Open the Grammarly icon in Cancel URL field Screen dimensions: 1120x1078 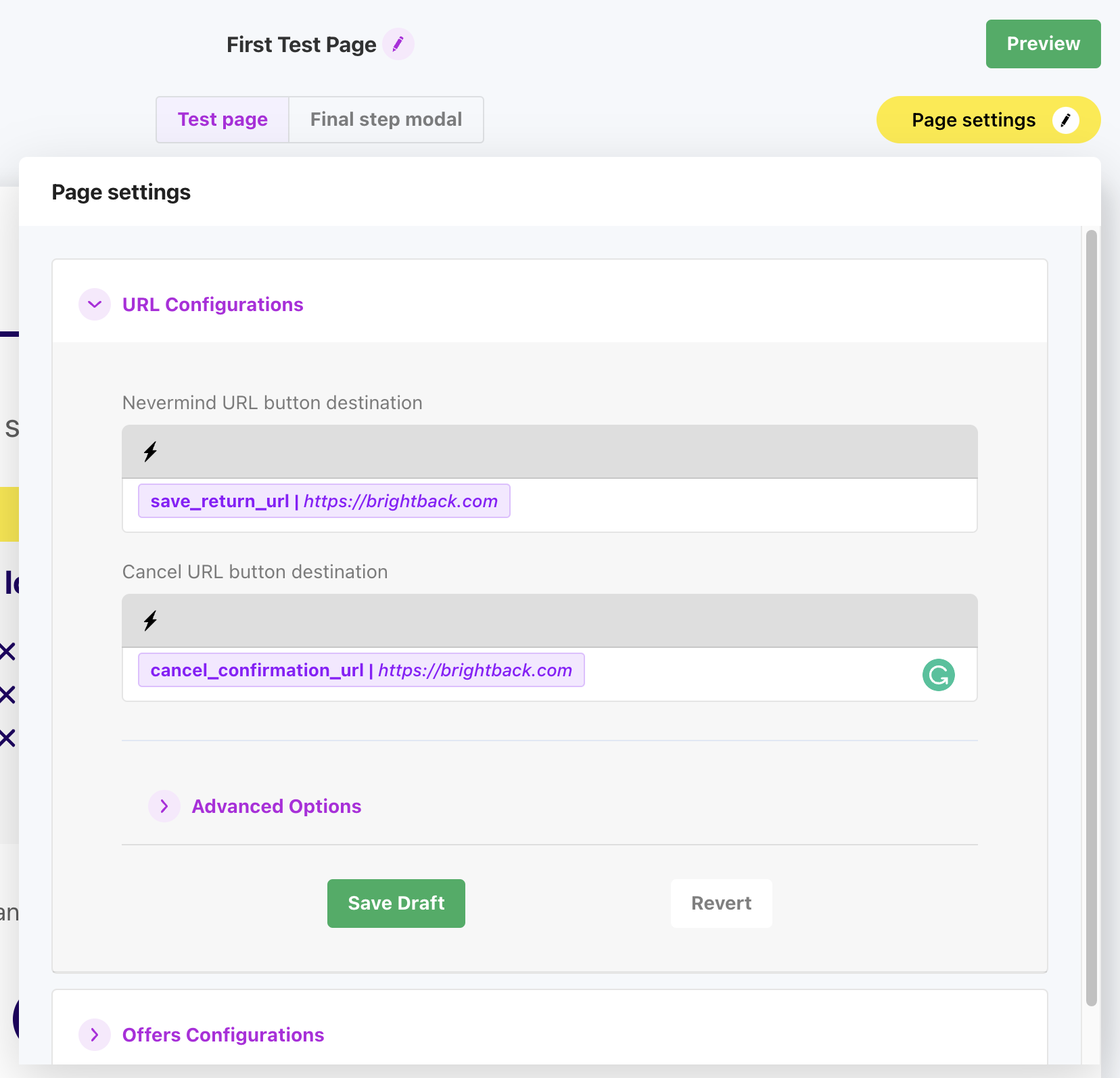(938, 675)
